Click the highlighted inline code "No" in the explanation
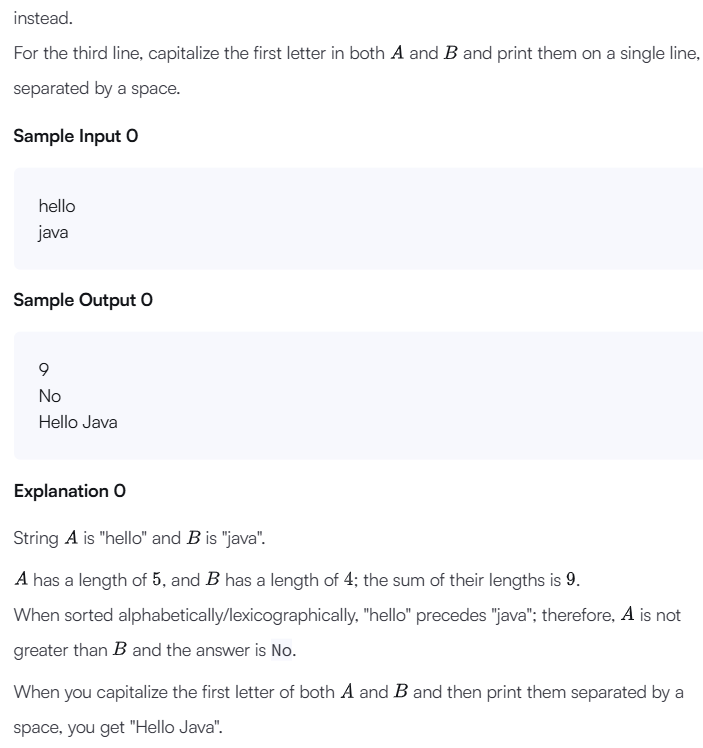The height and width of the screenshot is (748, 703). tap(281, 650)
